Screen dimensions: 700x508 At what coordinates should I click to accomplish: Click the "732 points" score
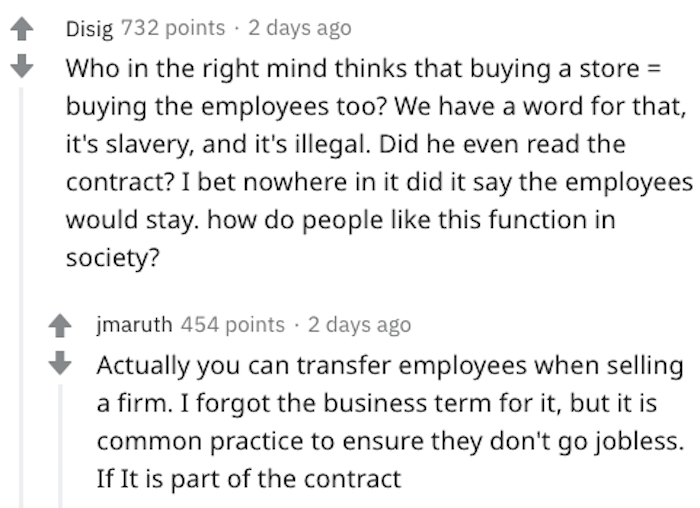pos(172,28)
